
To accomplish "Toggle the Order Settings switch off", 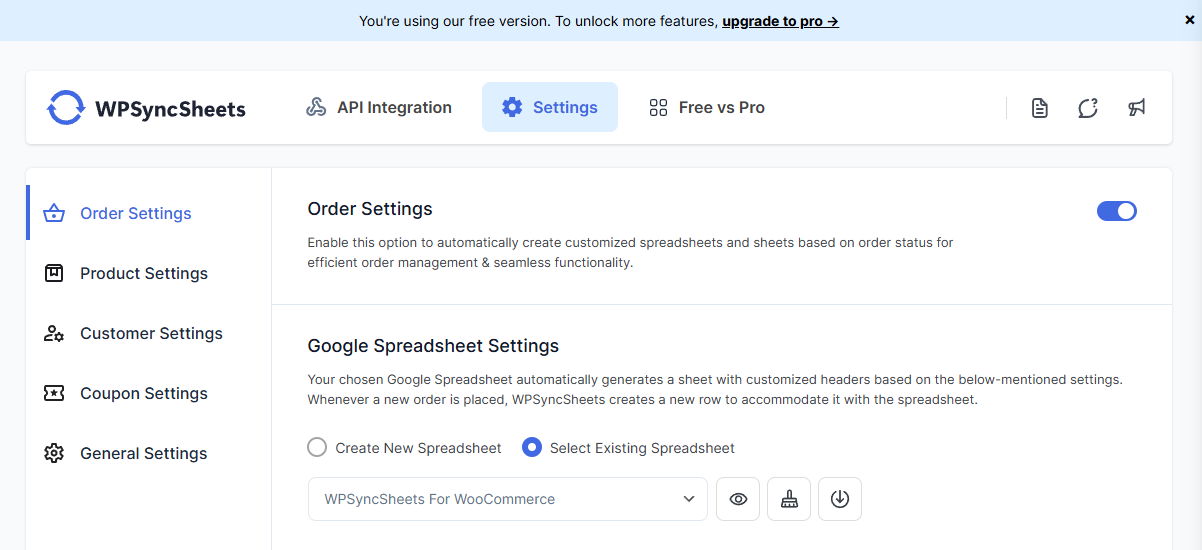I will [1117, 211].
